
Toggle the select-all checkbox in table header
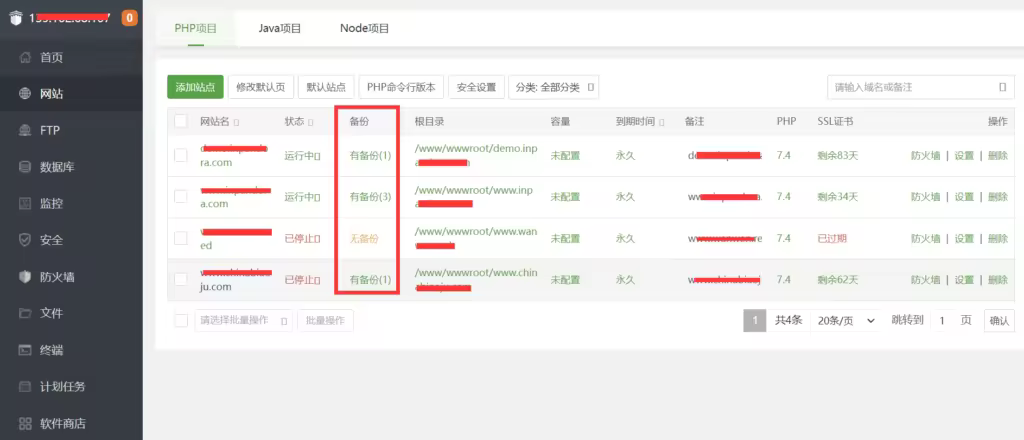pos(181,121)
